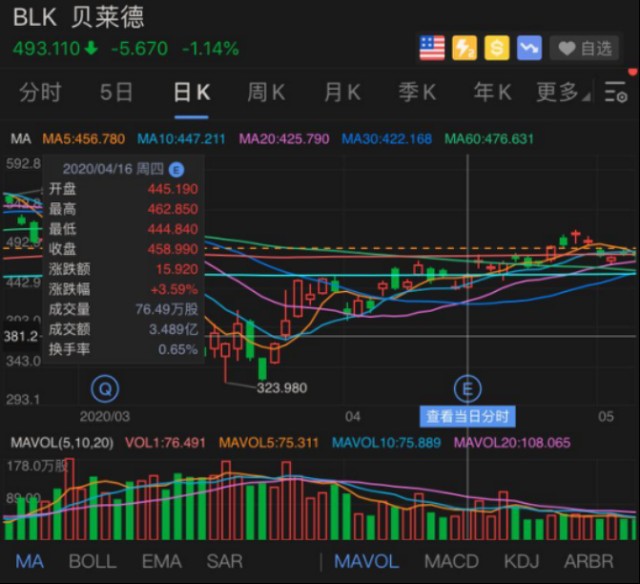Tap the 最高 462.850 high row
The width and height of the screenshot is (640, 584).
point(123,209)
